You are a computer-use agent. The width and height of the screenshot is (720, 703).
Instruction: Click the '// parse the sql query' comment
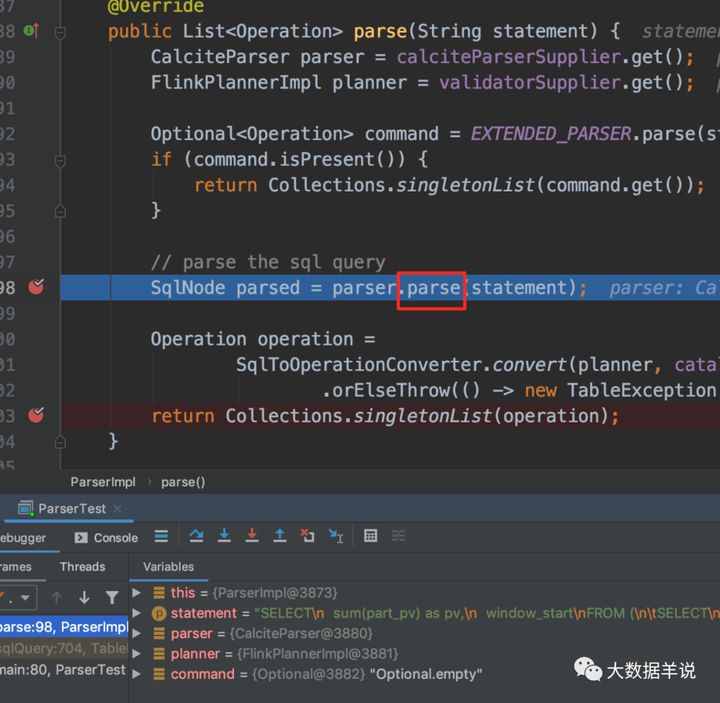click(268, 262)
